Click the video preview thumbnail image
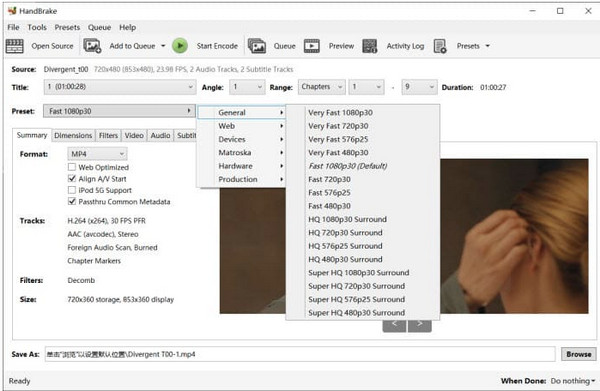The width and height of the screenshot is (600, 391). 514,236
